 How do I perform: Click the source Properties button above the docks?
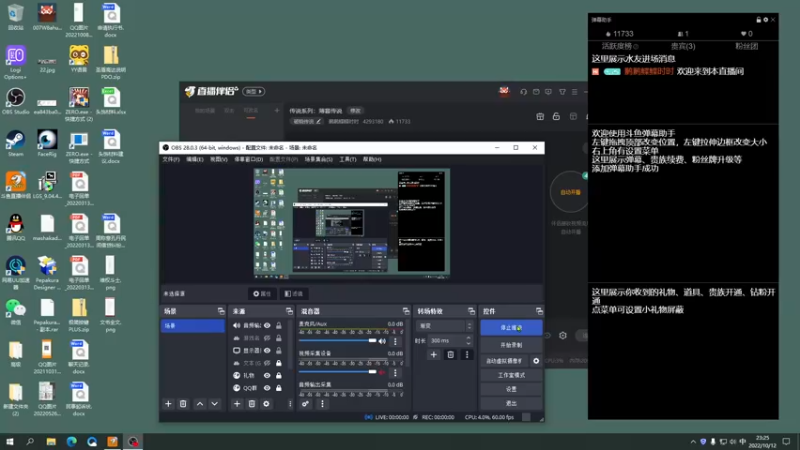coord(262,293)
